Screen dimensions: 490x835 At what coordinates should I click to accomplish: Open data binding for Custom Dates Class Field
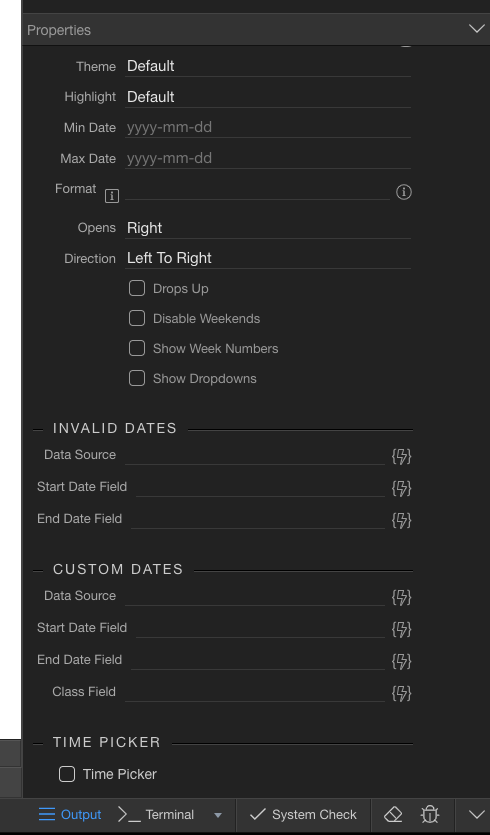(x=402, y=693)
